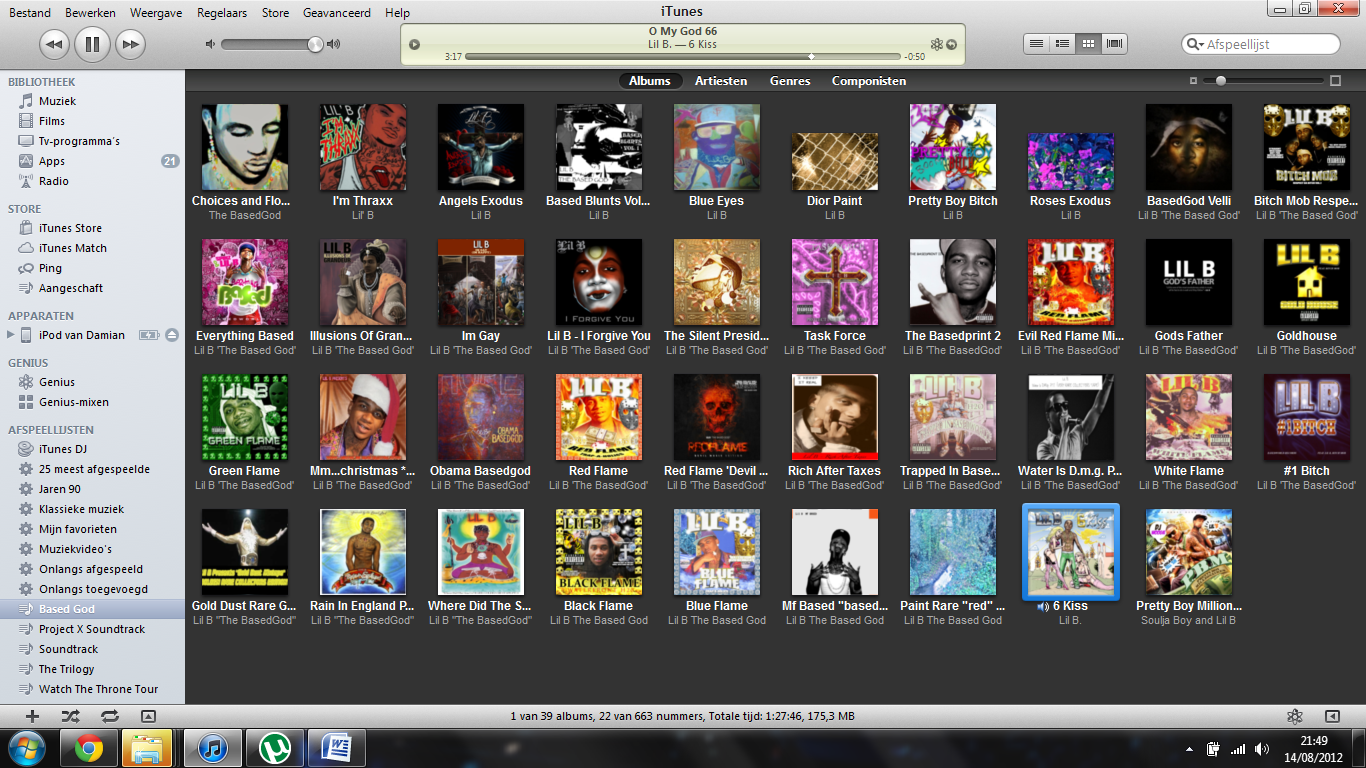Create a new playlist with plus icon
The image size is (1366, 768).
tap(32, 716)
